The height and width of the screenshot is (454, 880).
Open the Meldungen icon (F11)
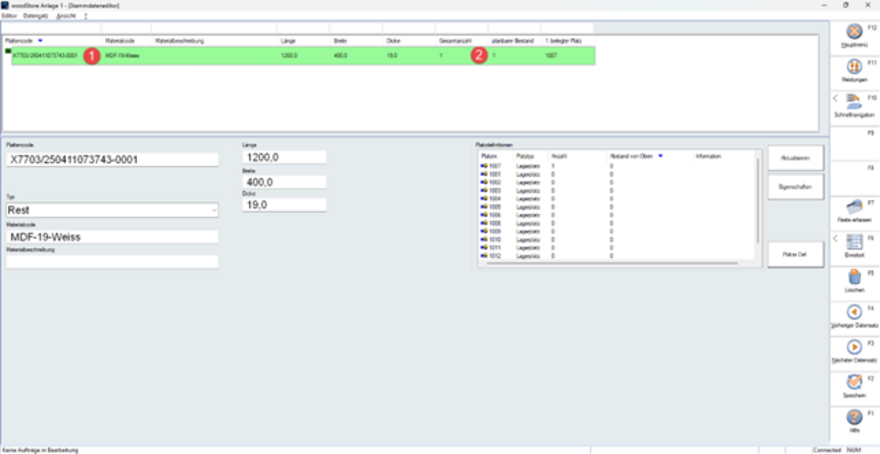coord(854,67)
